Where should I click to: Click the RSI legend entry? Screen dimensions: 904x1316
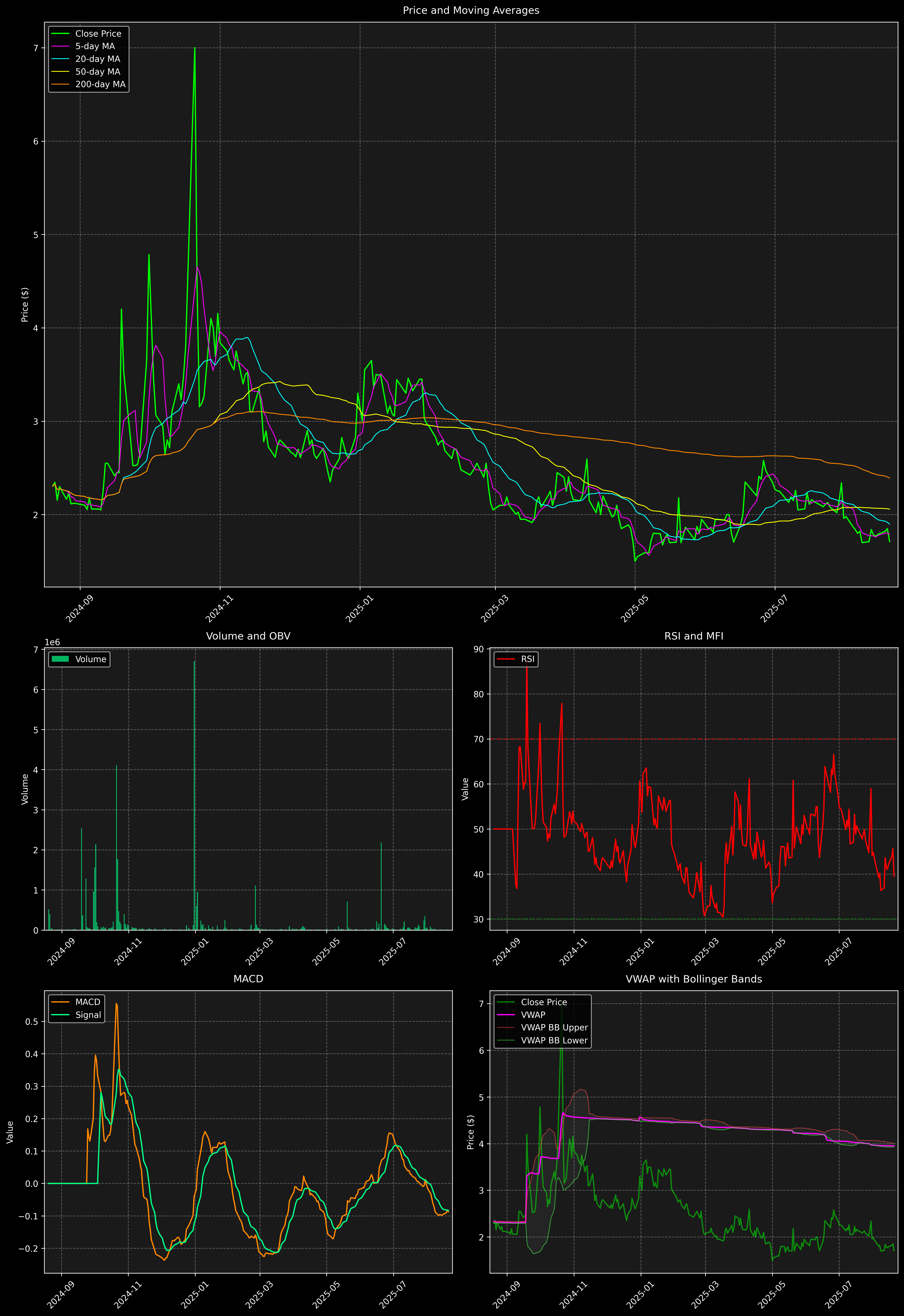click(x=527, y=659)
